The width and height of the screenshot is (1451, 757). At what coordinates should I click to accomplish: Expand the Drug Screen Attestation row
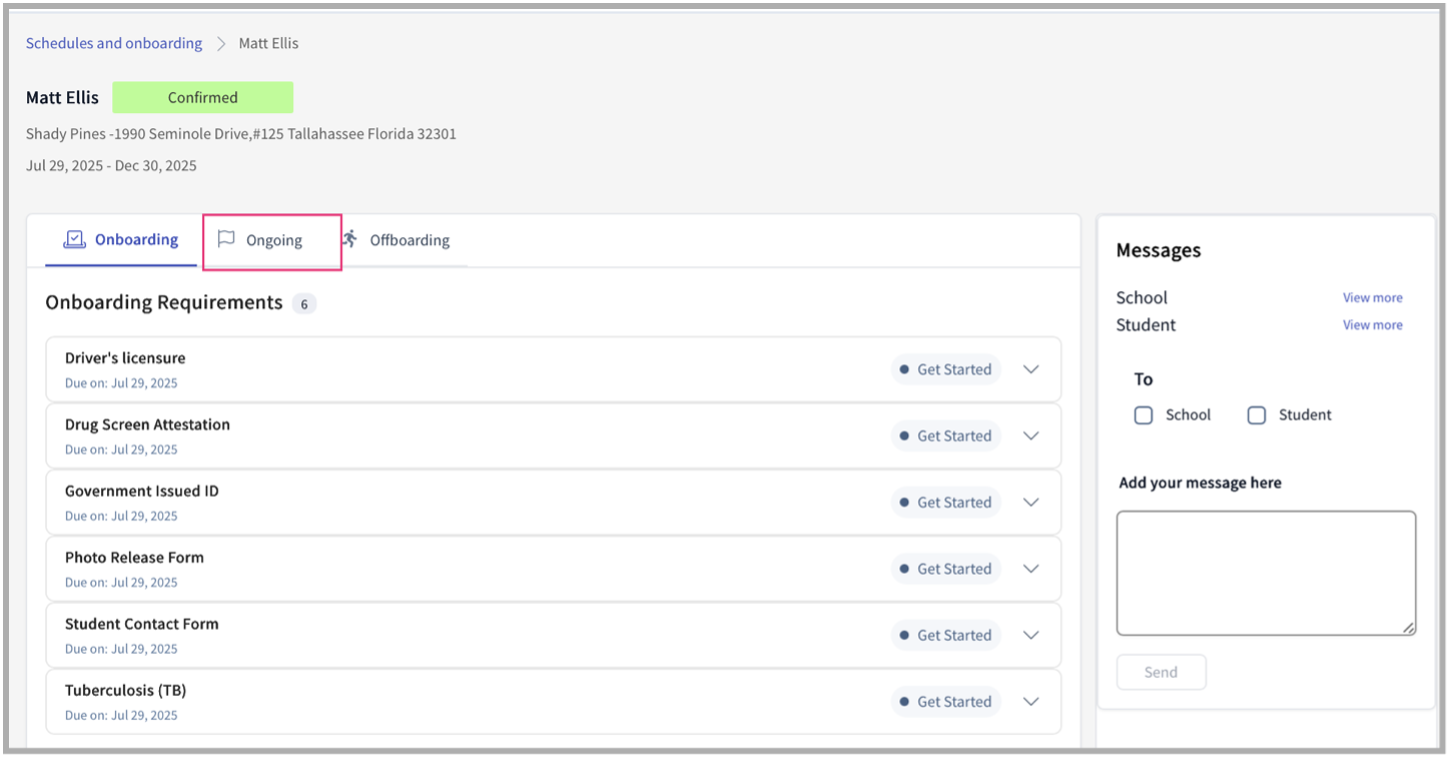1031,436
